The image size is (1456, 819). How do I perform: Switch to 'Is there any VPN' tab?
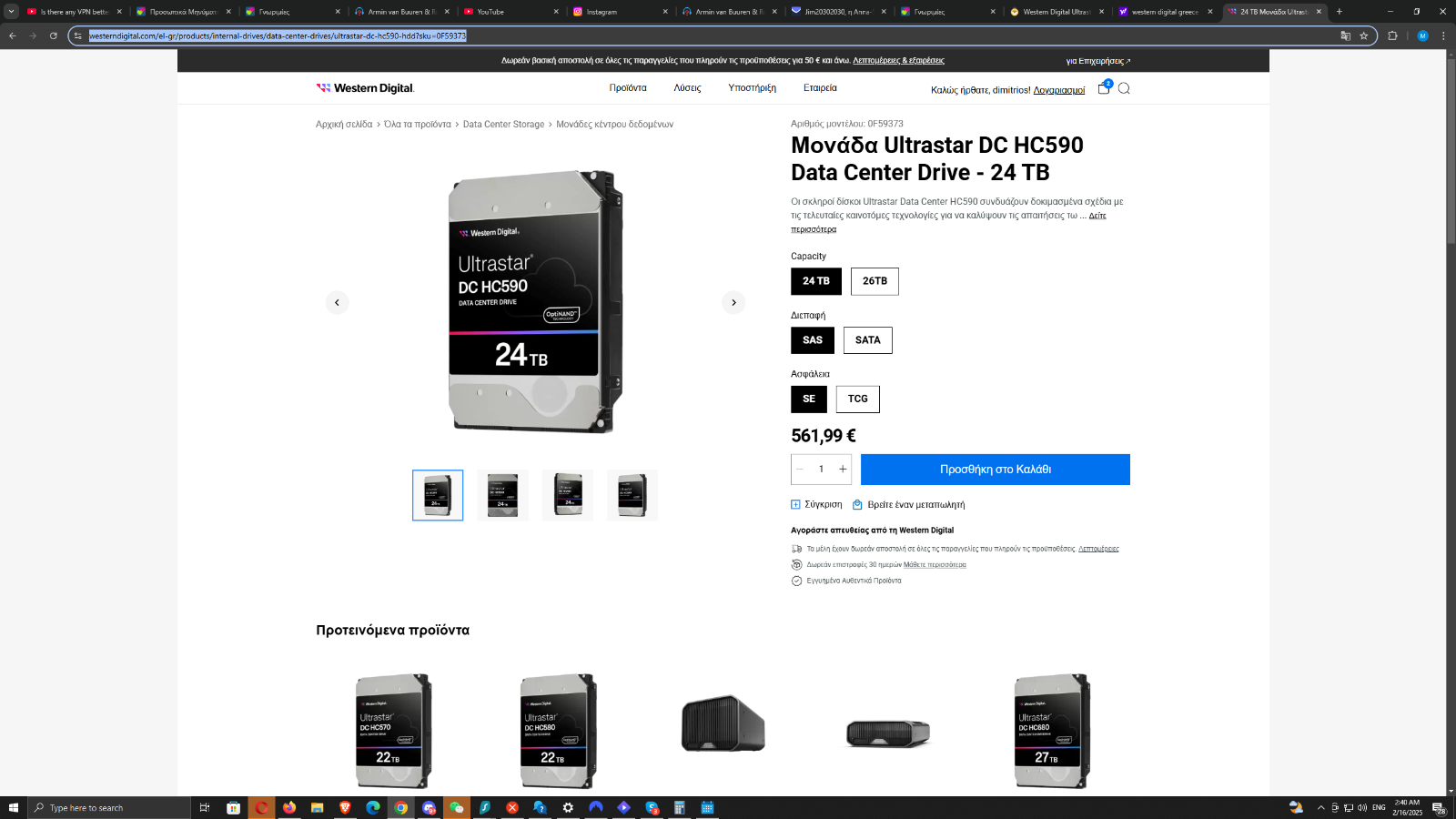click(73, 12)
